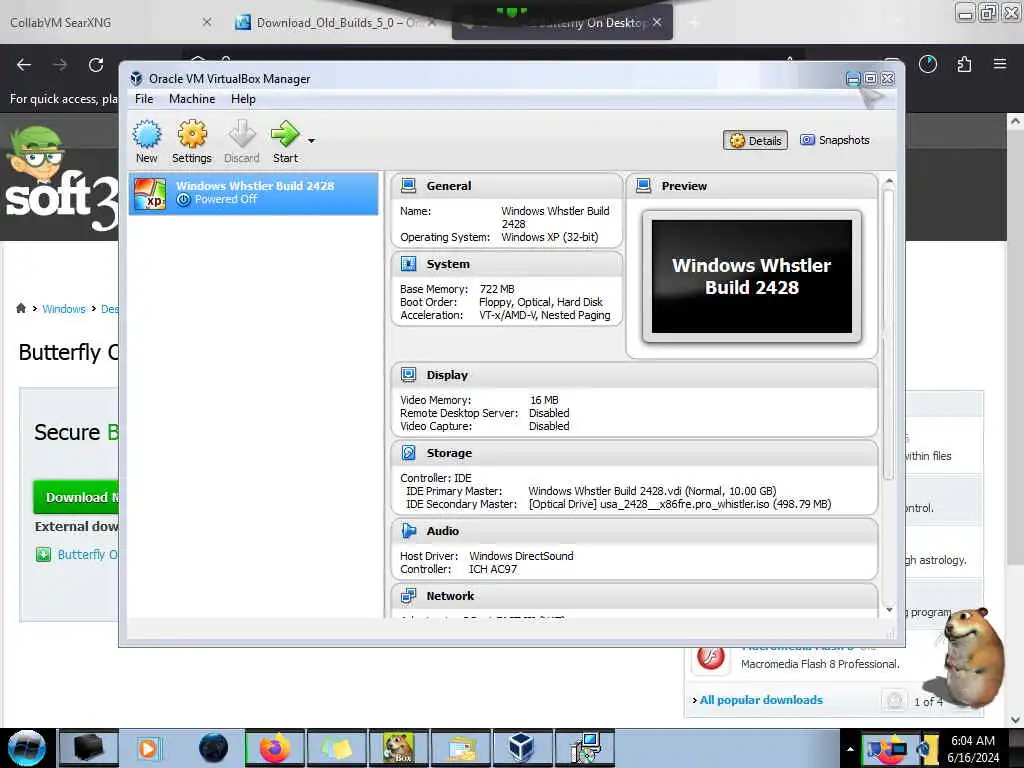Screen dimensions: 1024x768
Task: Click the IDE Primary Master vdi entry
Action: 652,491
